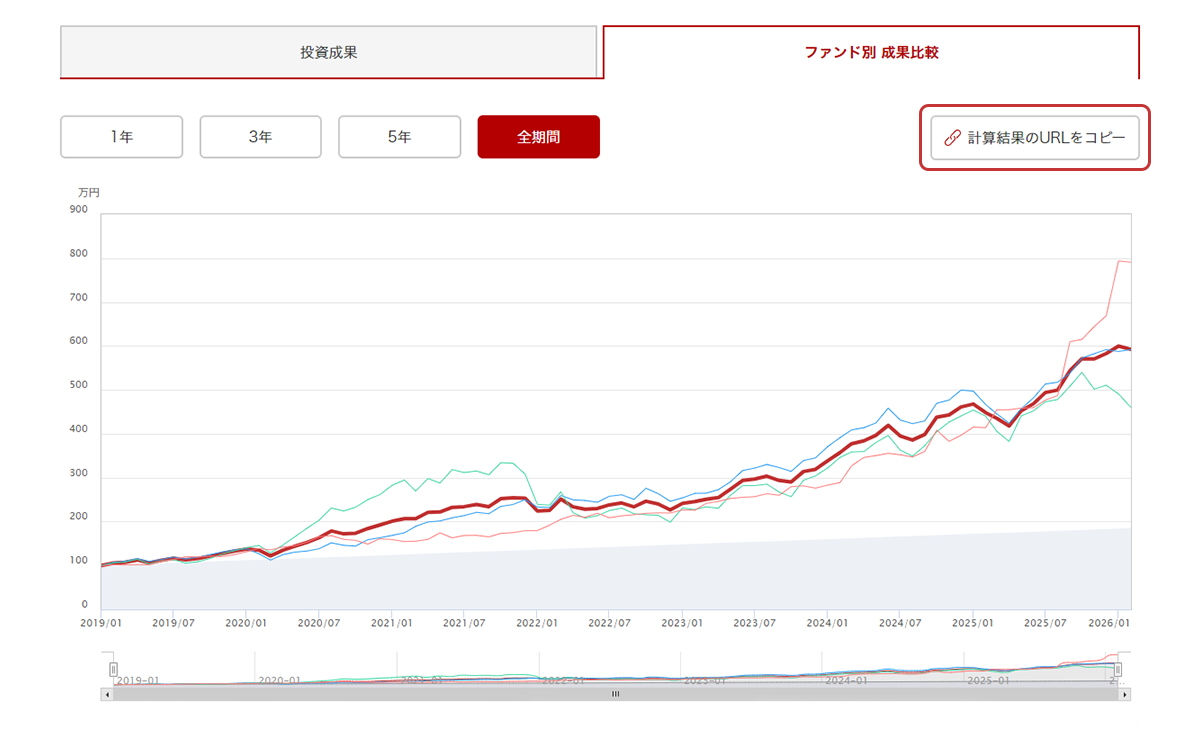Click the 2020-01 marker in the navigator strip

tap(279, 680)
